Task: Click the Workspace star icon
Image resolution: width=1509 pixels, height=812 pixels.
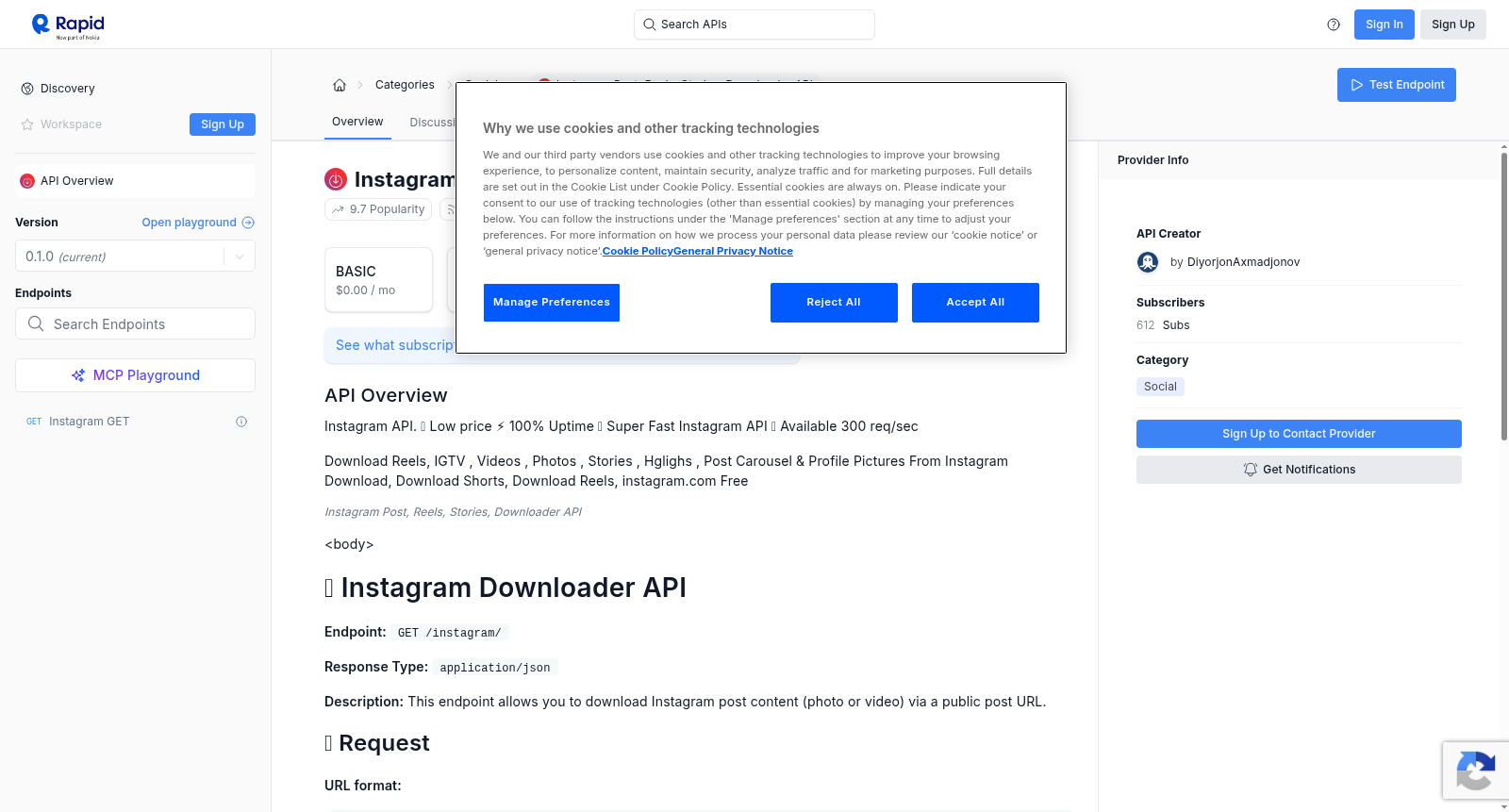Action: 27,124
